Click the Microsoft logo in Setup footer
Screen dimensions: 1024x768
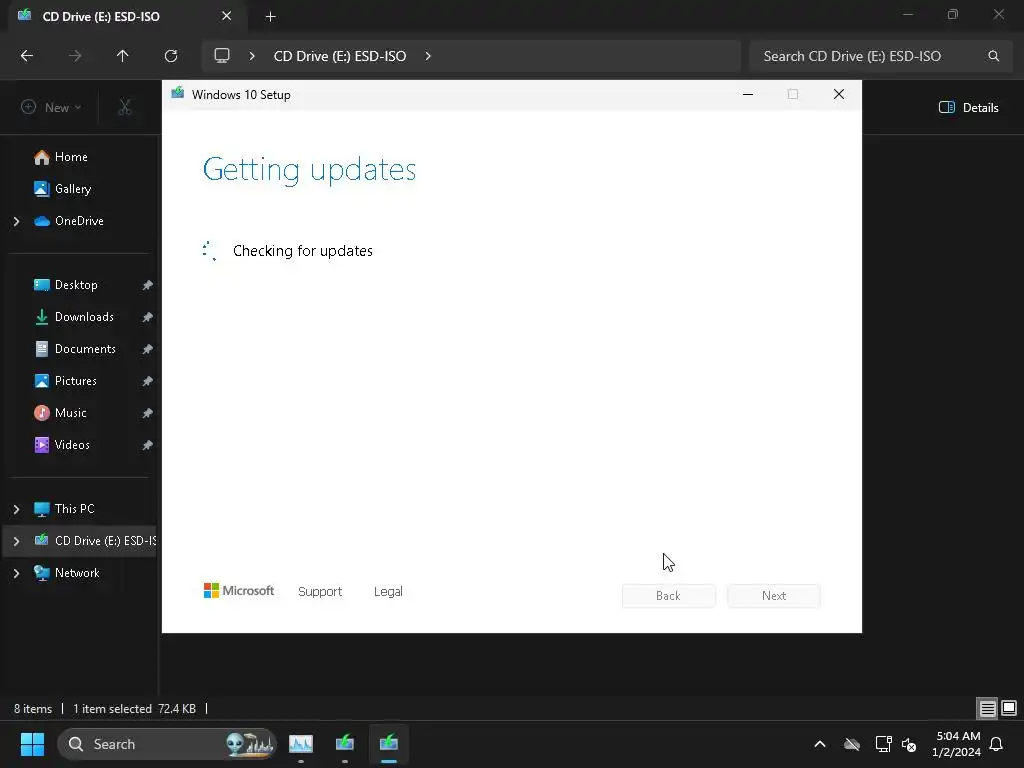[x=239, y=590]
